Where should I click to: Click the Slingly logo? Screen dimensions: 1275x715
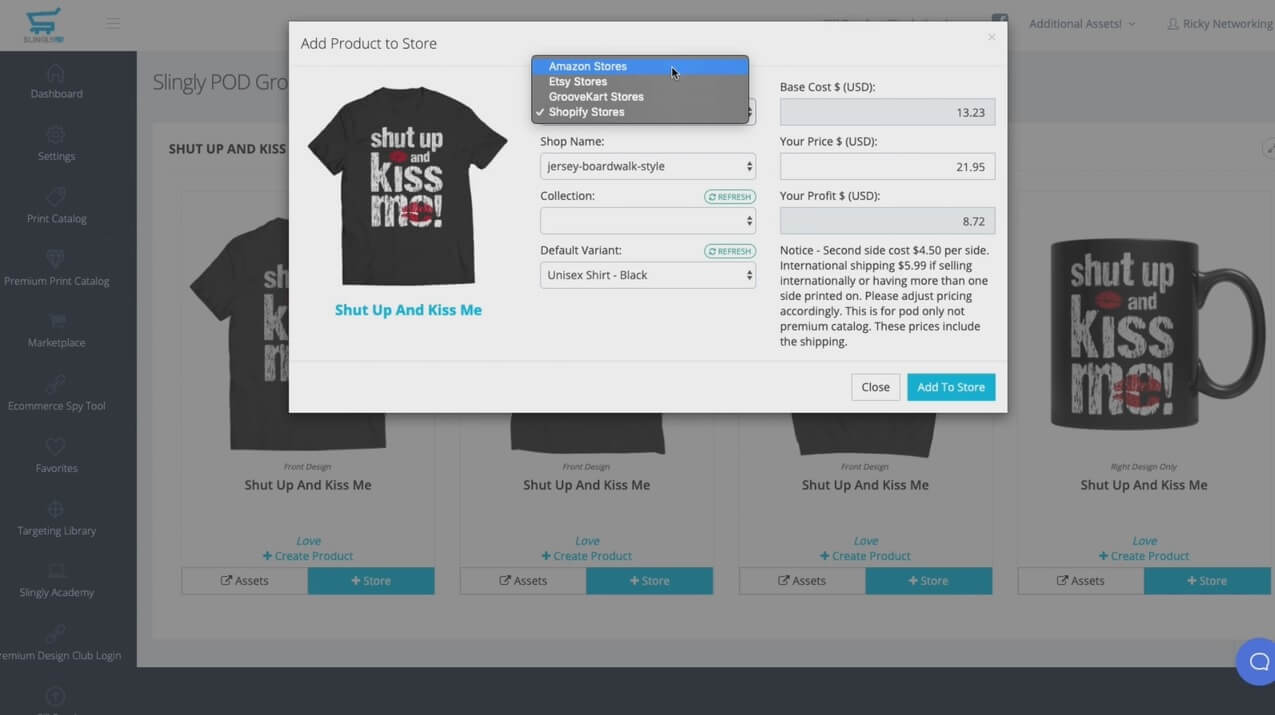(44, 25)
